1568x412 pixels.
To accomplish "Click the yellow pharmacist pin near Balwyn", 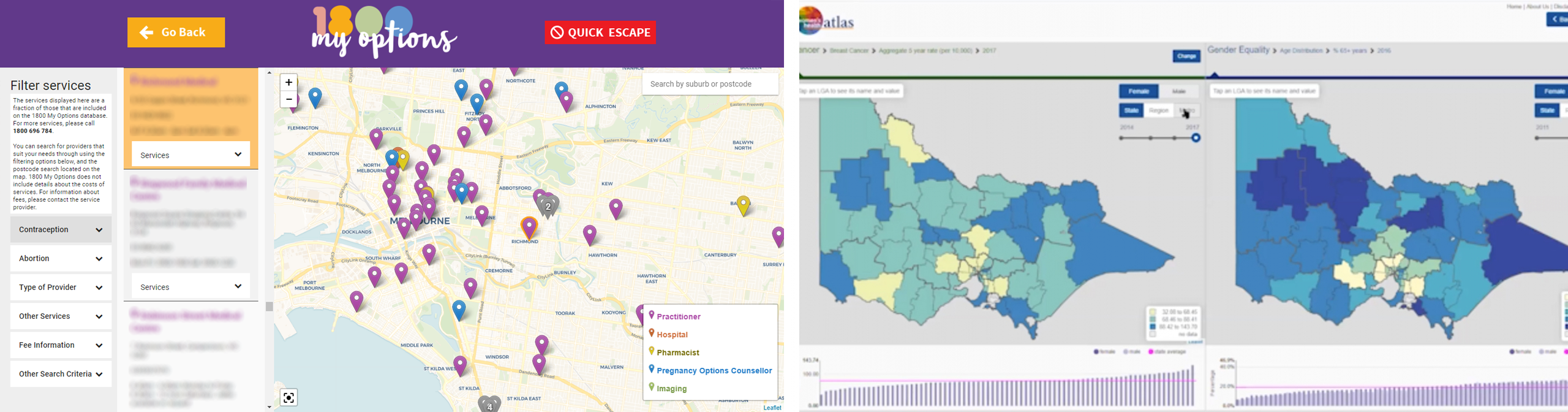I will [x=743, y=206].
